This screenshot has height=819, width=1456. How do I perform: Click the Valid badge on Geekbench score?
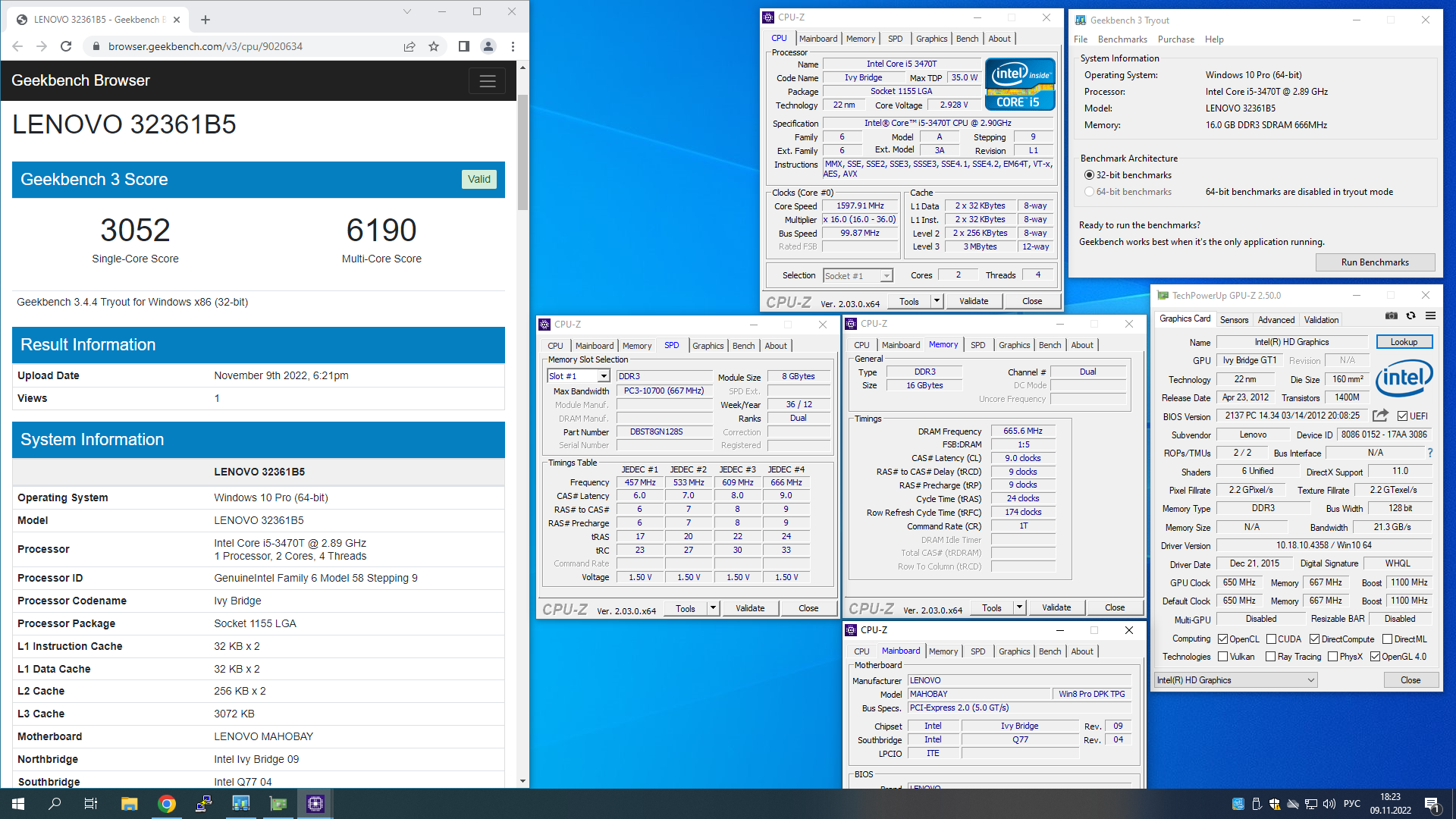[479, 179]
